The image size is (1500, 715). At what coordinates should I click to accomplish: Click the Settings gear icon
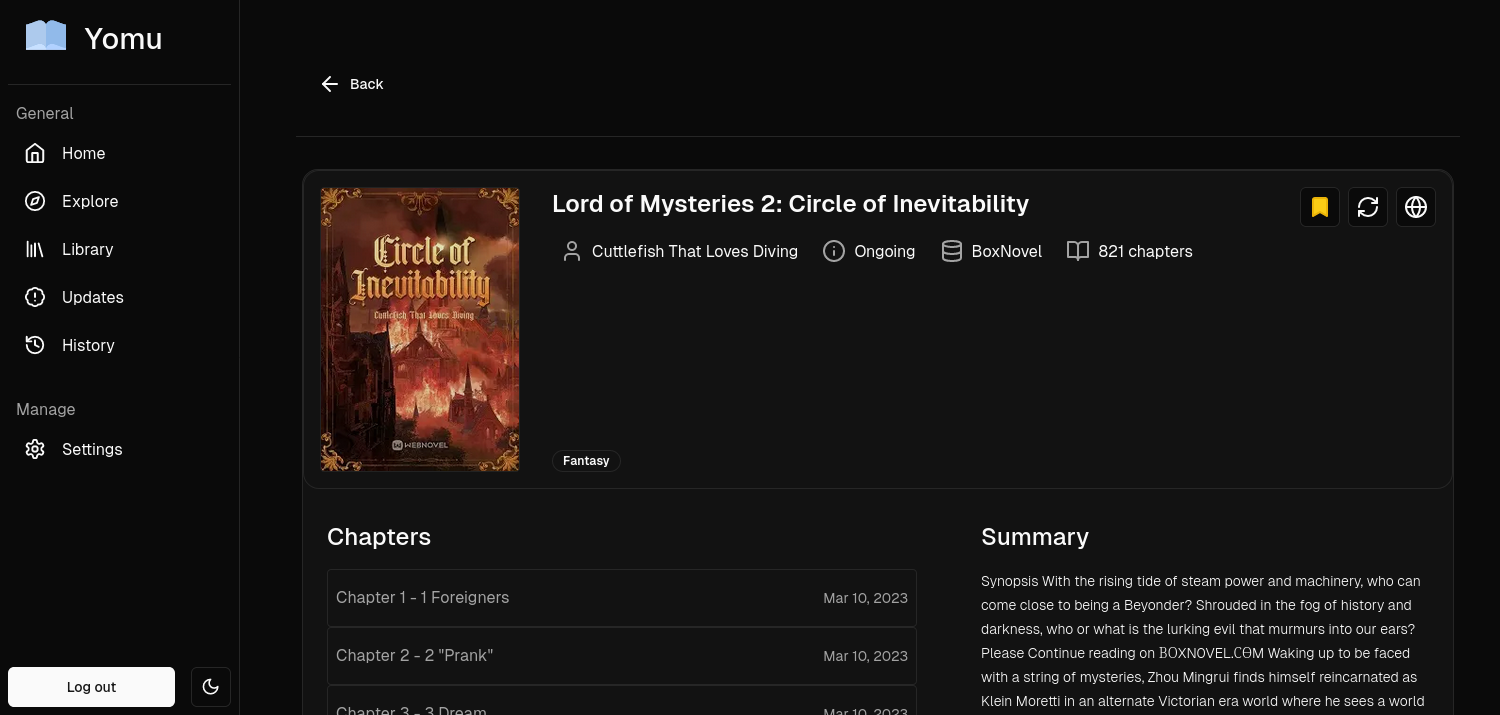point(35,449)
